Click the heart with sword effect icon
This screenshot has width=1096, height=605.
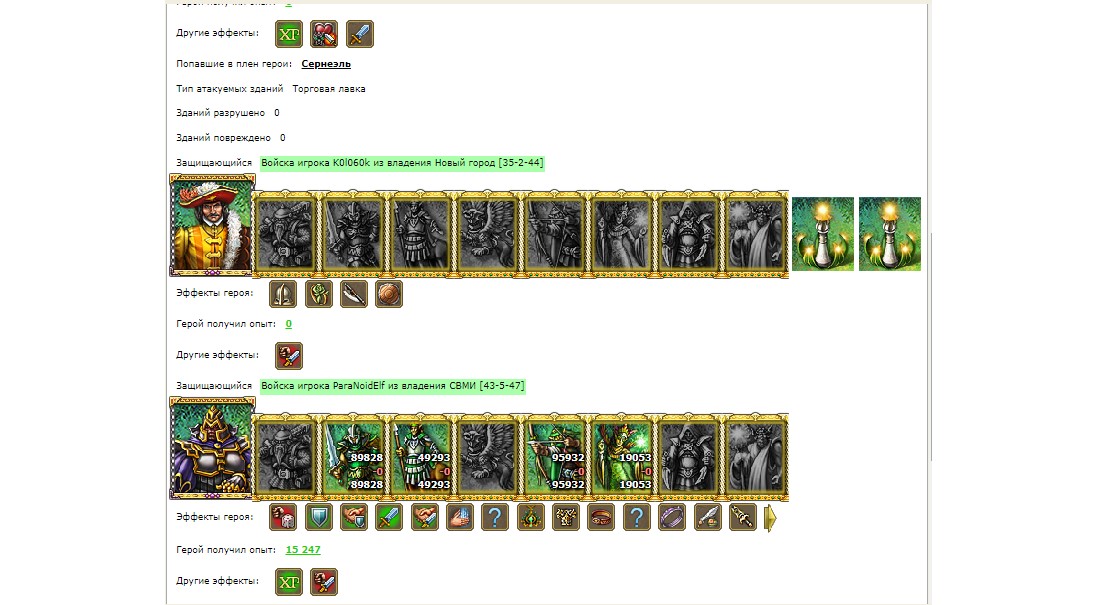point(324,34)
